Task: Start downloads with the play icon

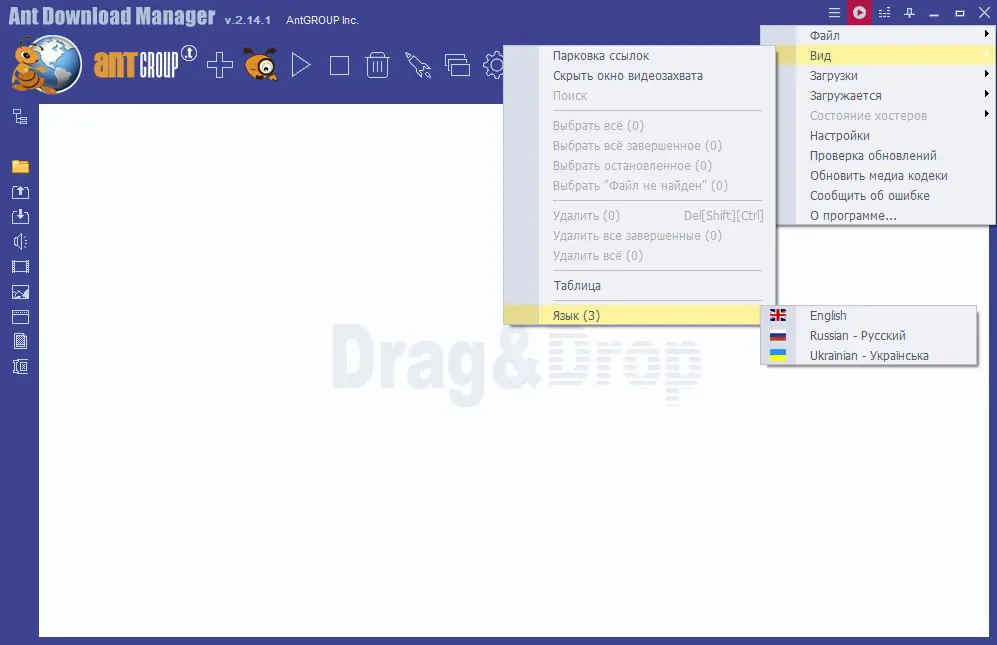Action: pos(301,64)
